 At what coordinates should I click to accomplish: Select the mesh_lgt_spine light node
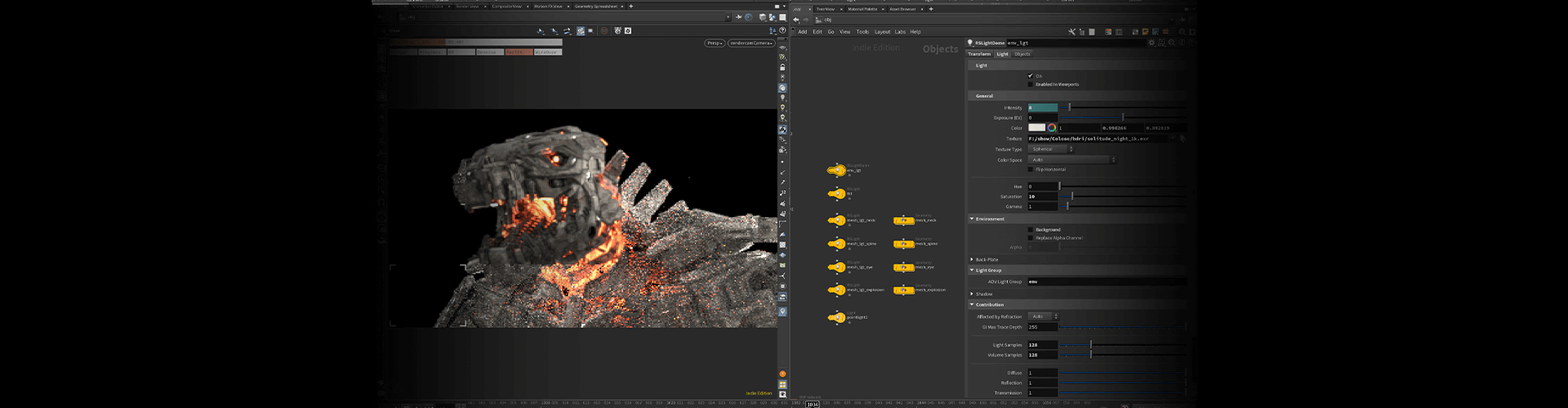click(837, 243)
